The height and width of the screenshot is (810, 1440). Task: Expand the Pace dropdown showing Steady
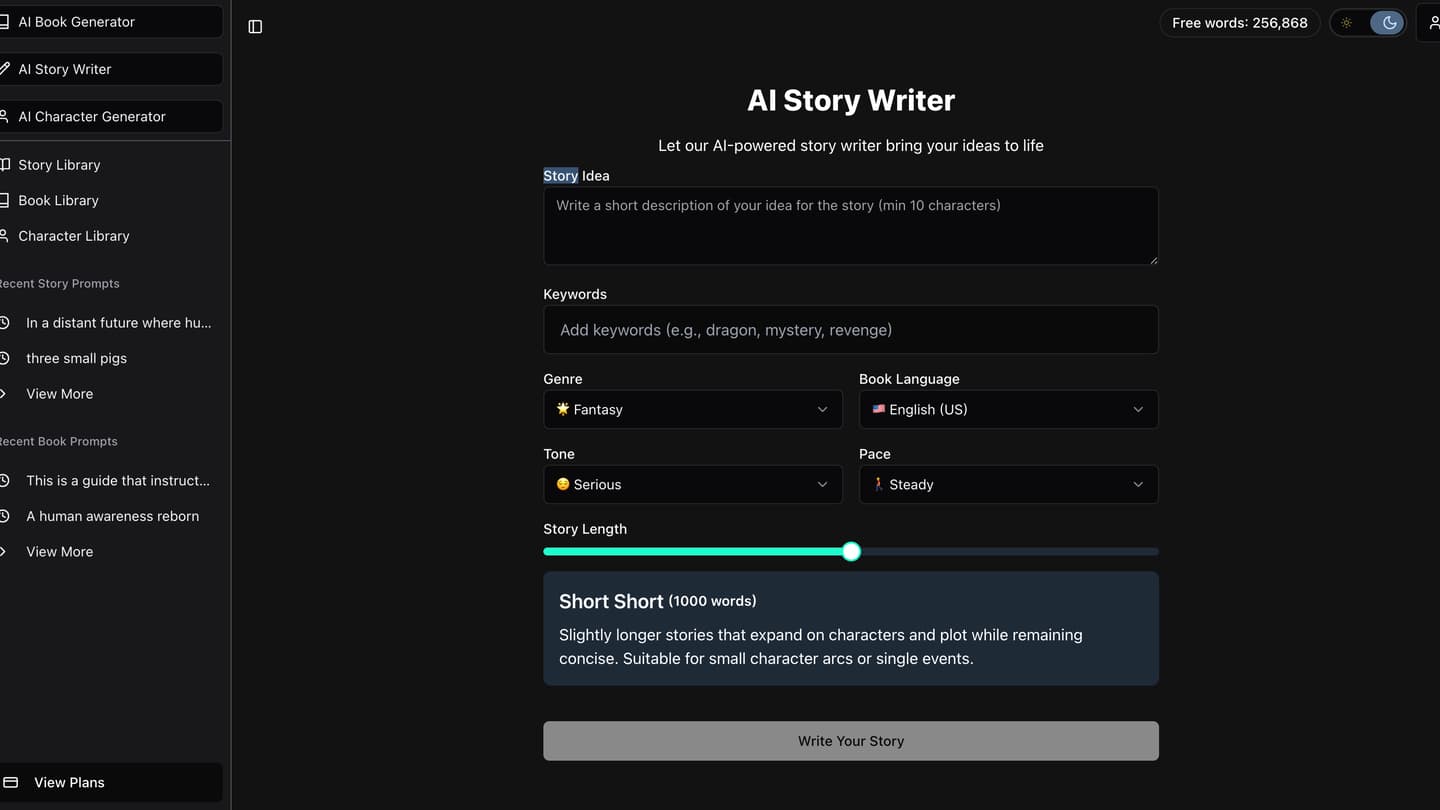1007,484
